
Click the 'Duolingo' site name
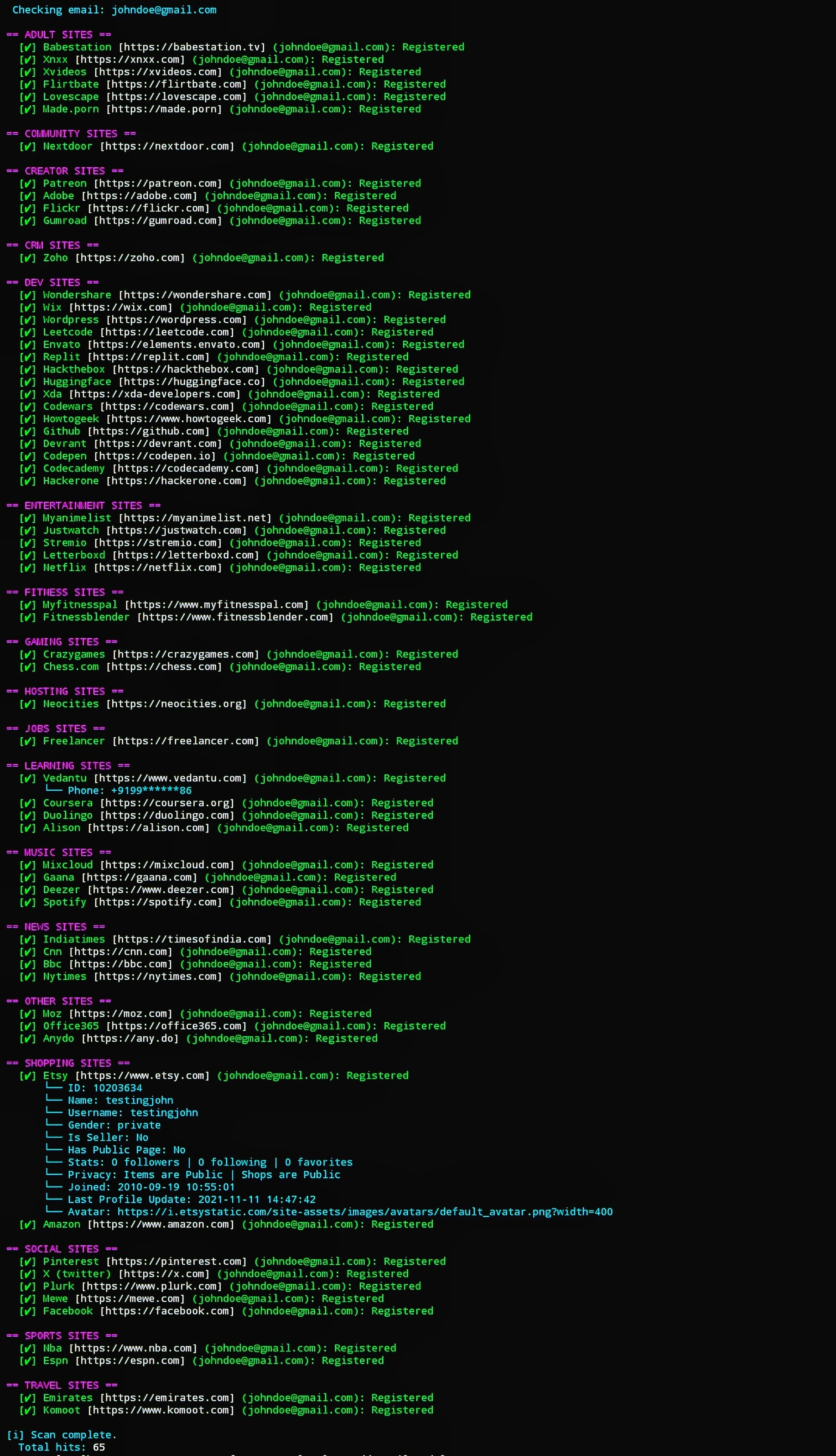(68, 815)
